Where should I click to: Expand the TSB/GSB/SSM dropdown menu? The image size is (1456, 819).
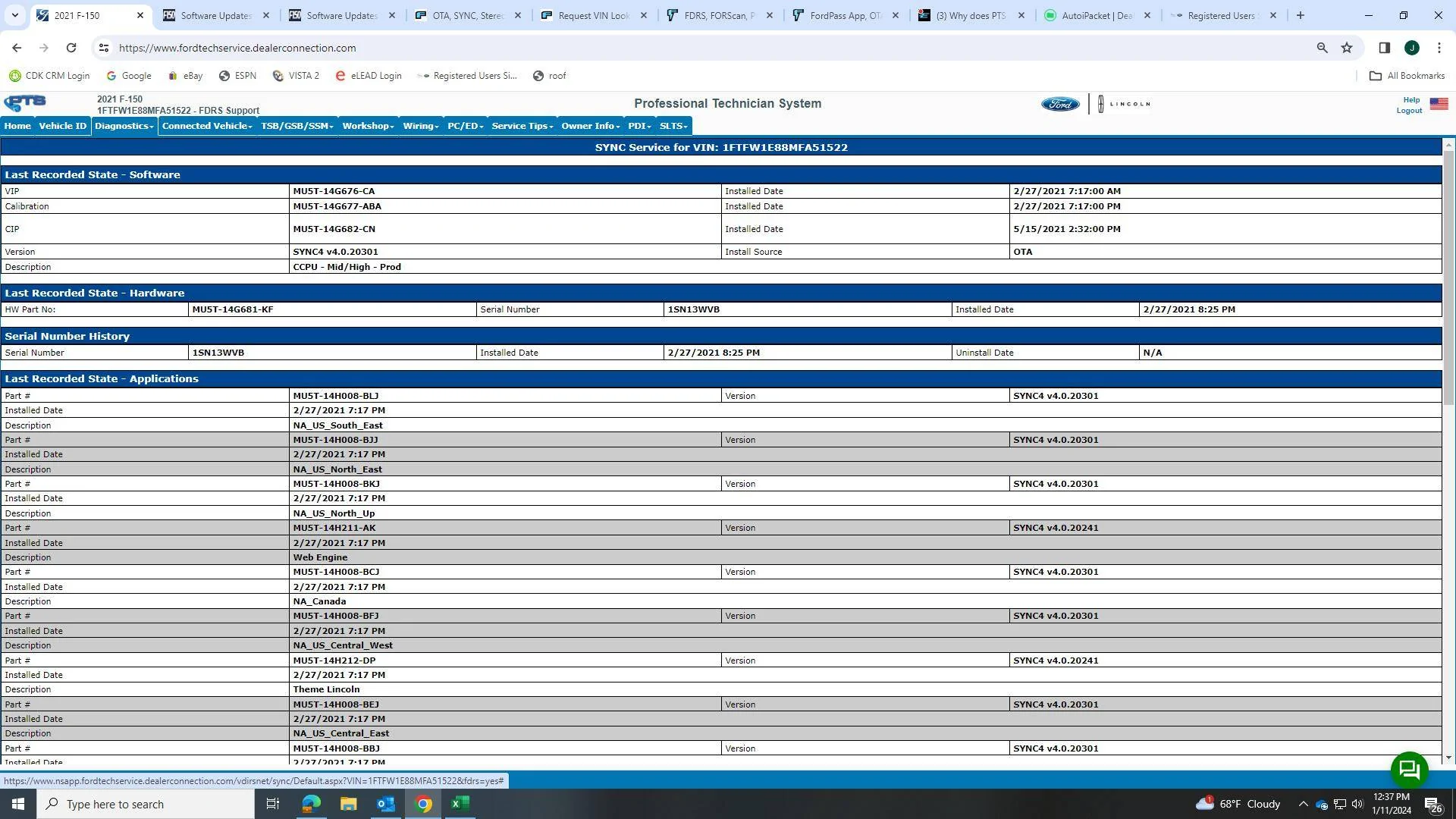point(297,126)
